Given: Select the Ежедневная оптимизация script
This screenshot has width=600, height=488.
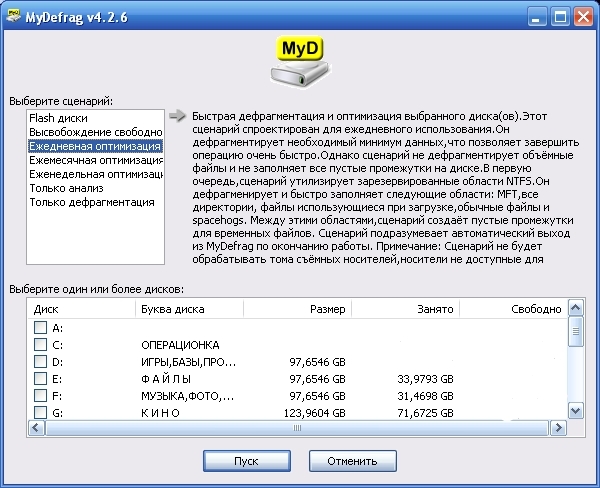Looking at the screenshot, I should point(96,146).
